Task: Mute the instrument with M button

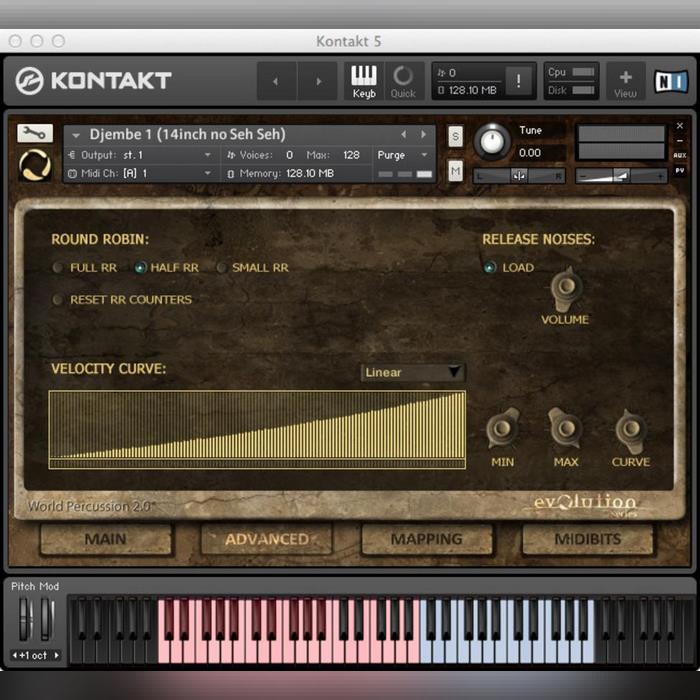Action: coord(456,171)
